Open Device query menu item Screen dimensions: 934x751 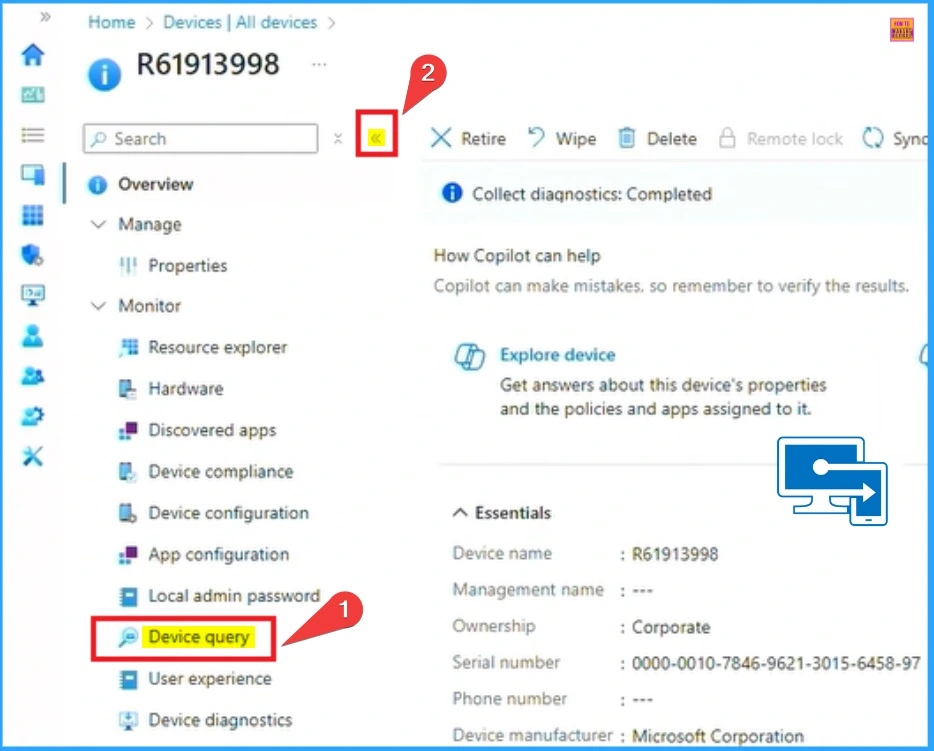coord(199,637)
